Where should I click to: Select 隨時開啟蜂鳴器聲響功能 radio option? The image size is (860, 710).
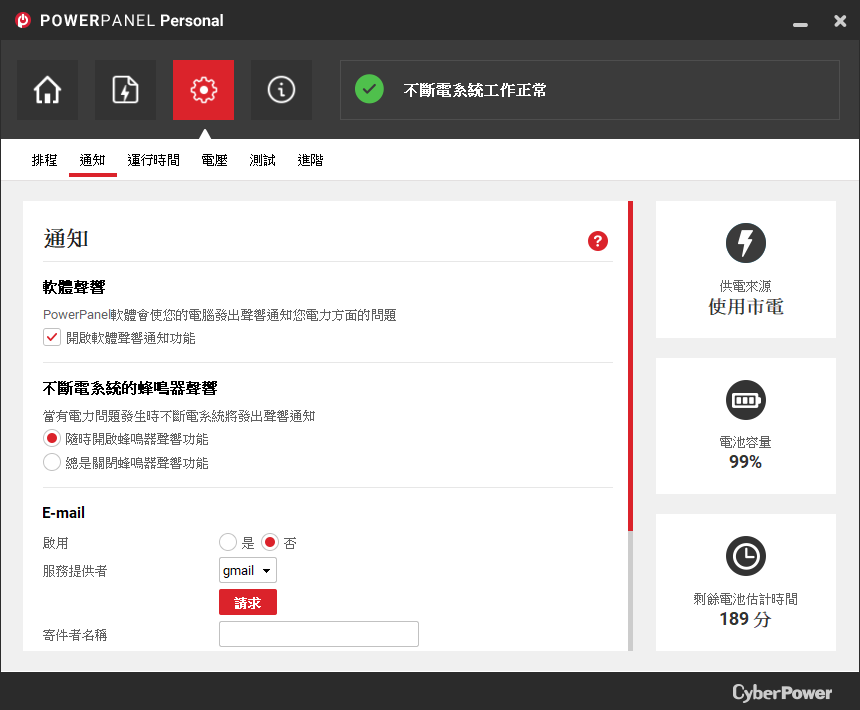point(52,438)
